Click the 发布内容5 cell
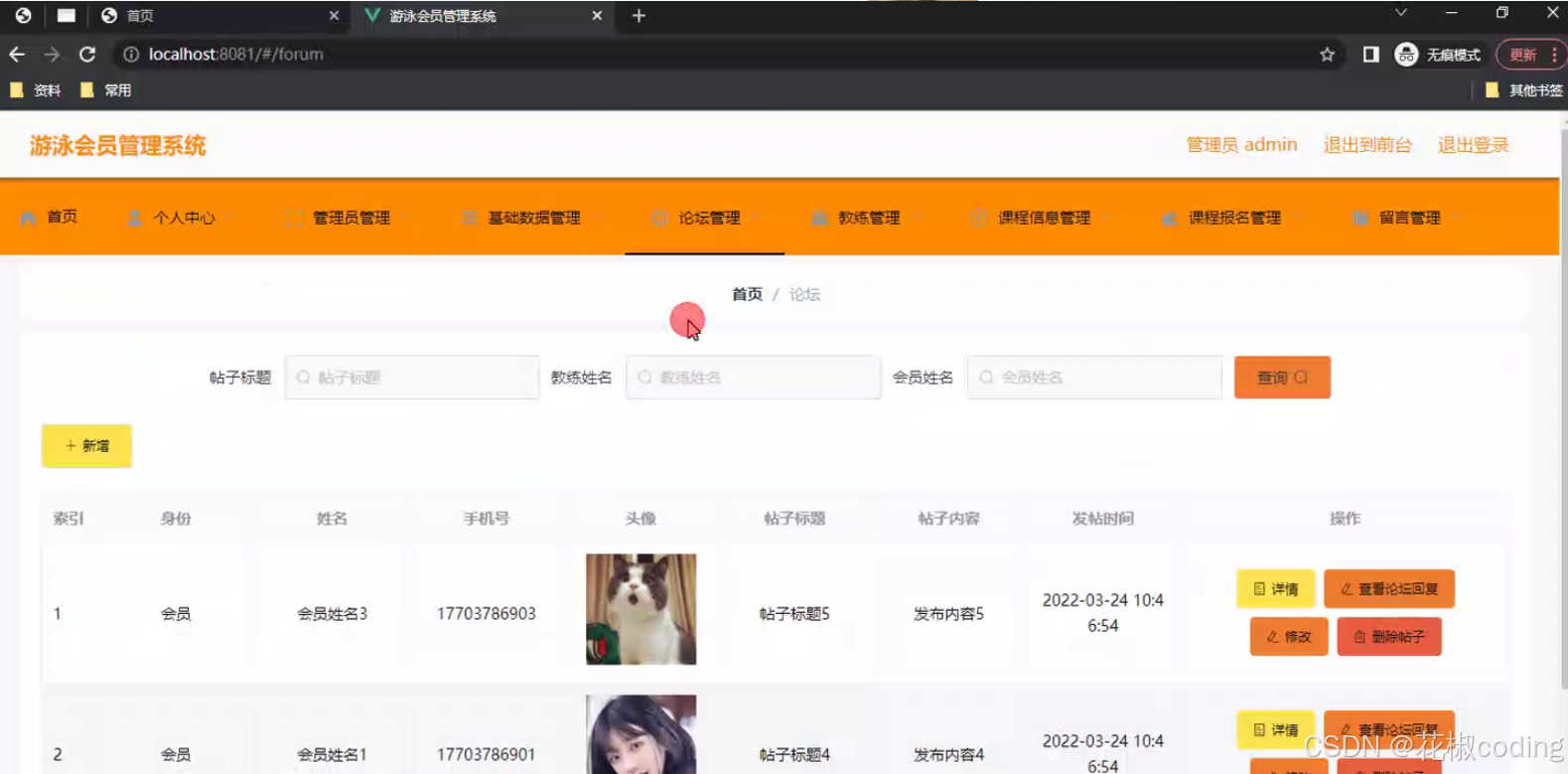Image resolution: width=1568 pixels, height=774 pixels. 948,614
